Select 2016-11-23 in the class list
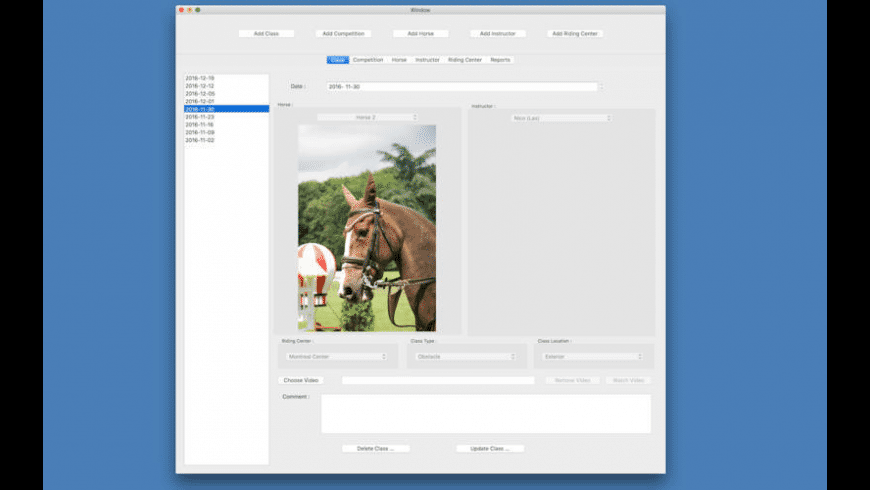870x490 pixels. [x=226, y=117]
